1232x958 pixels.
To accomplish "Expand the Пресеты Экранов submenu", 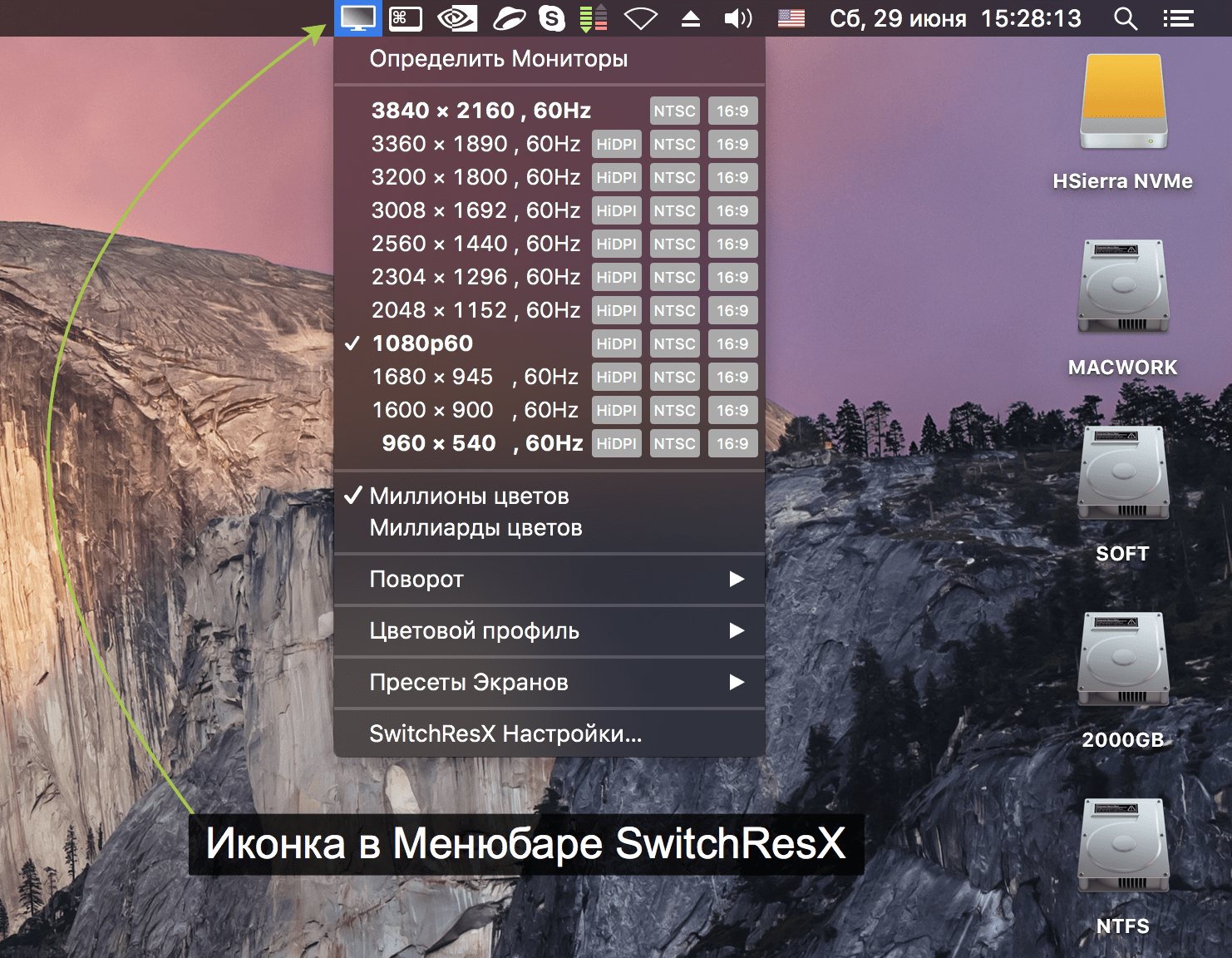I will pos(549,683).
